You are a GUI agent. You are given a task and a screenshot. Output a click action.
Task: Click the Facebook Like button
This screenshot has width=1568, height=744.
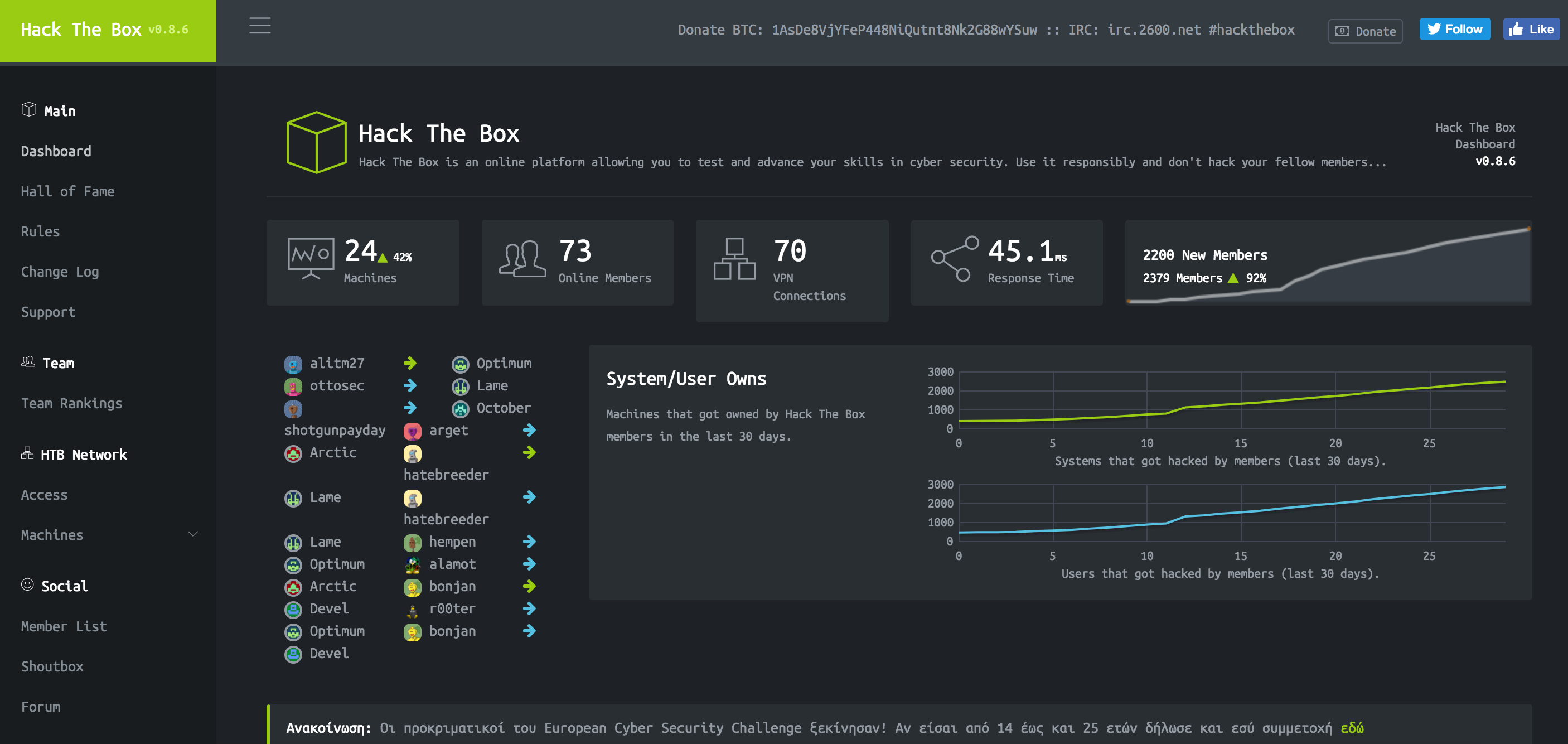(x=1532, y=29)
